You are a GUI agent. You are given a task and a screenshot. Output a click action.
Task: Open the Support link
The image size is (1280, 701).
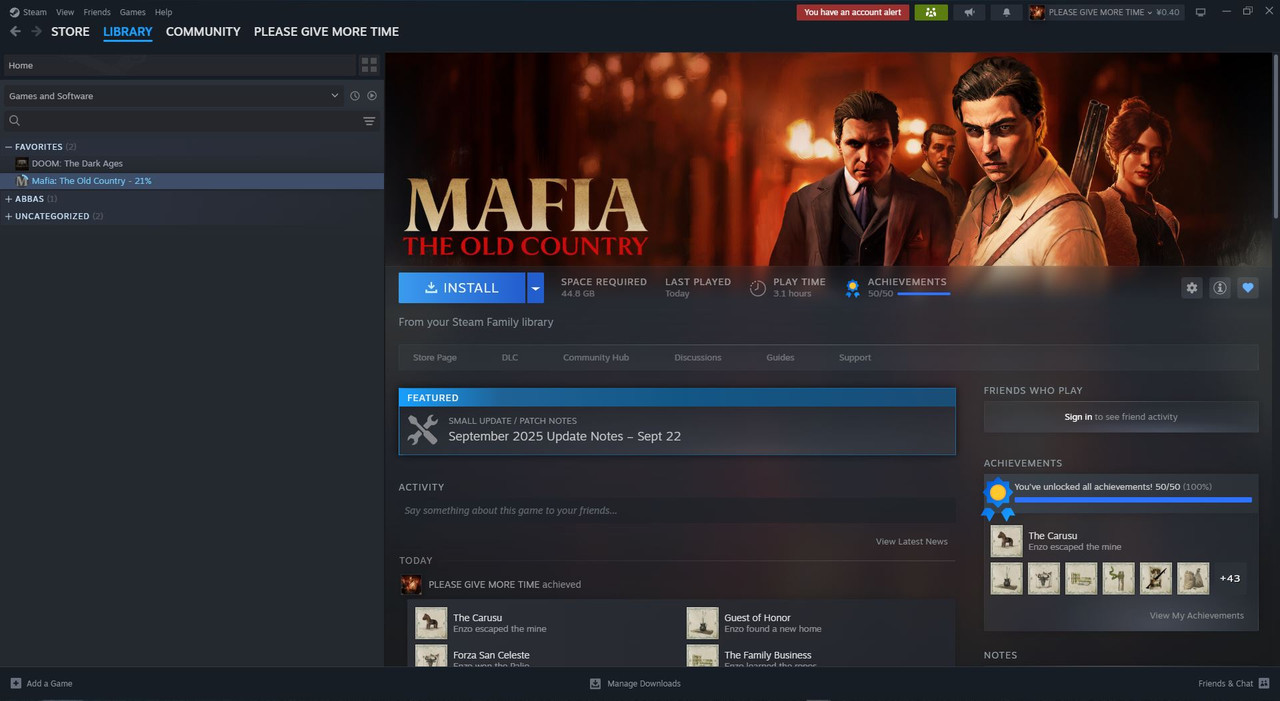855,357
